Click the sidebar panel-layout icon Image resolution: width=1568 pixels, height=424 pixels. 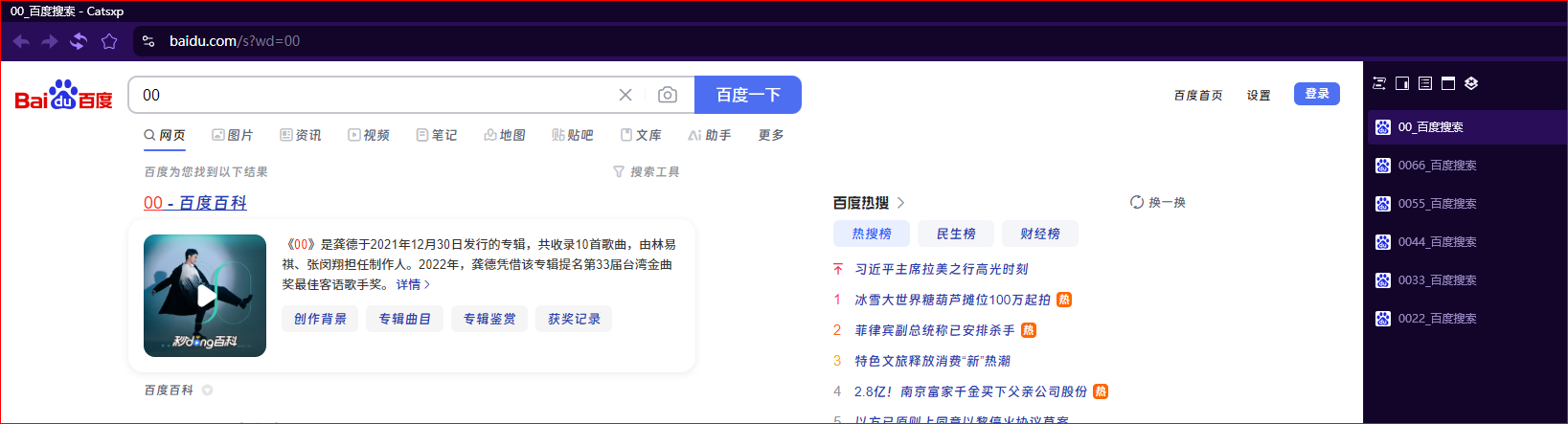tap(1402, 83)
